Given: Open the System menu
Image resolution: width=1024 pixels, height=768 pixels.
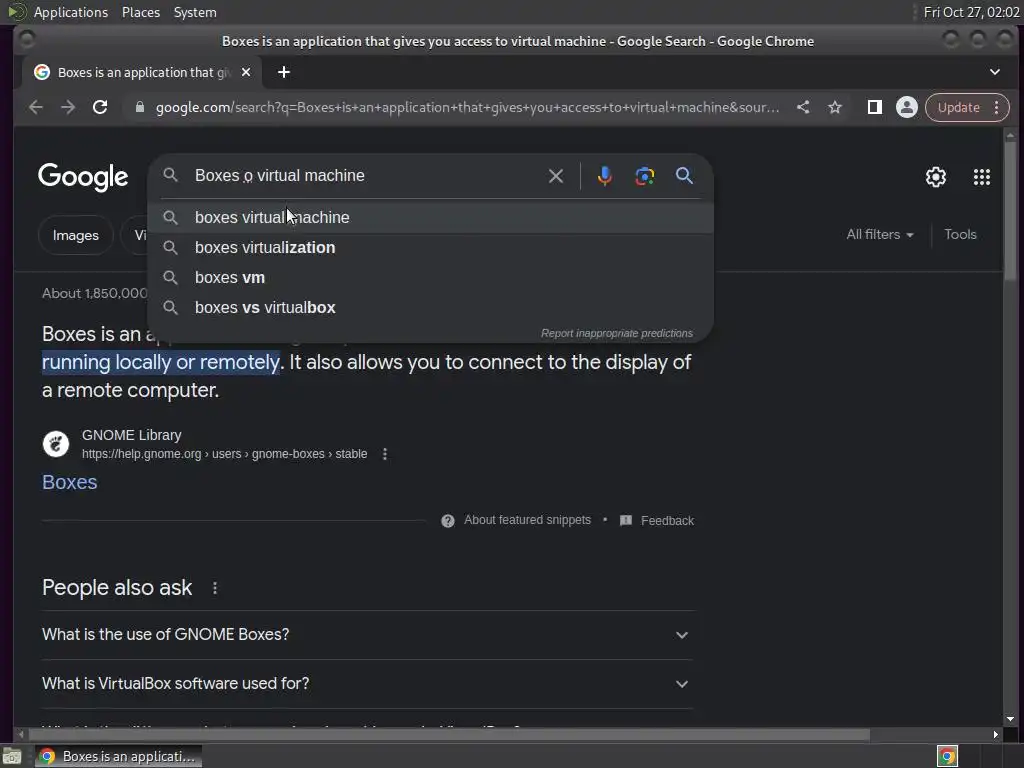Looking at the screenshot, I should [x=195, y=12].
